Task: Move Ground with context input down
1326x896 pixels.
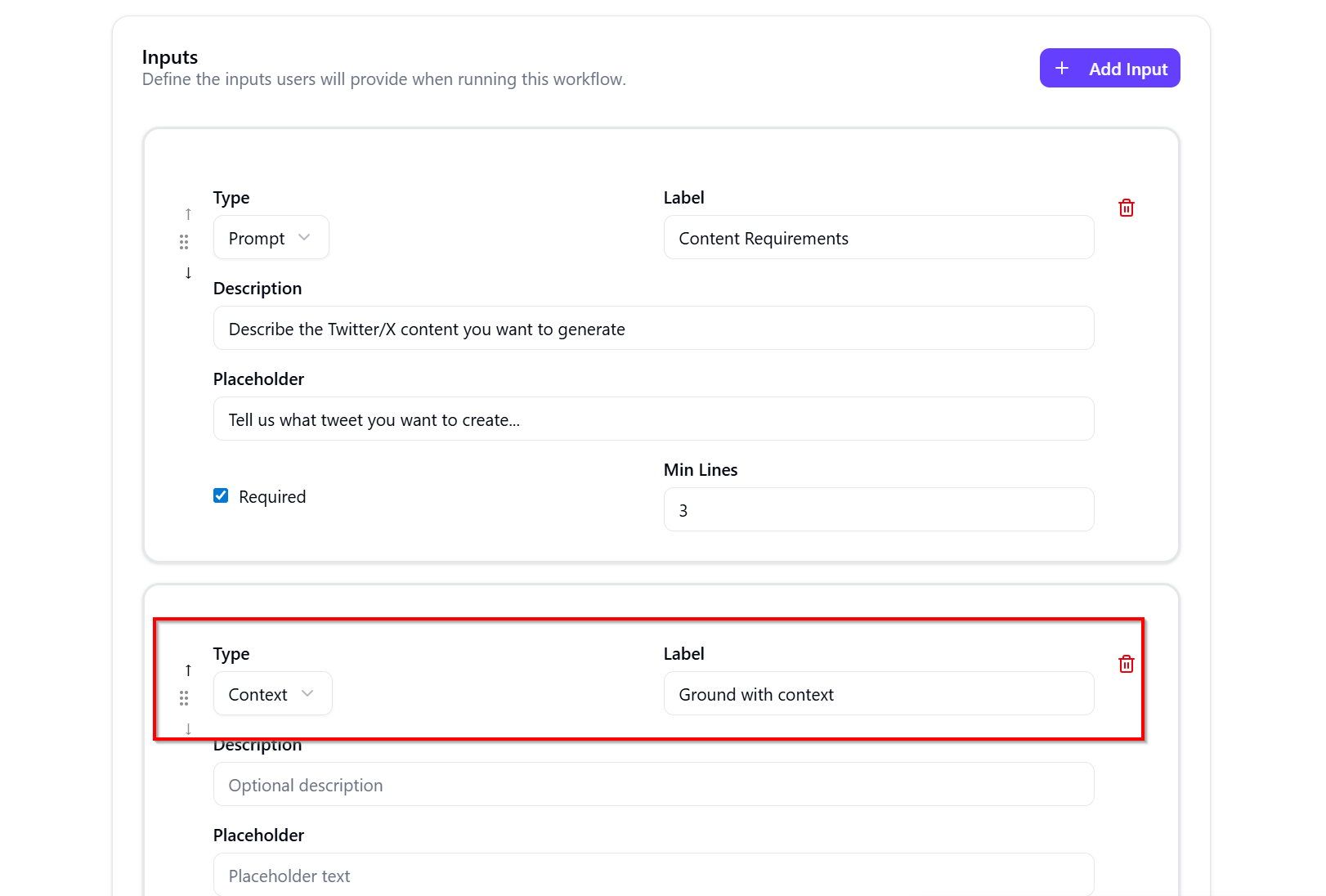Action: coord(188,729)
